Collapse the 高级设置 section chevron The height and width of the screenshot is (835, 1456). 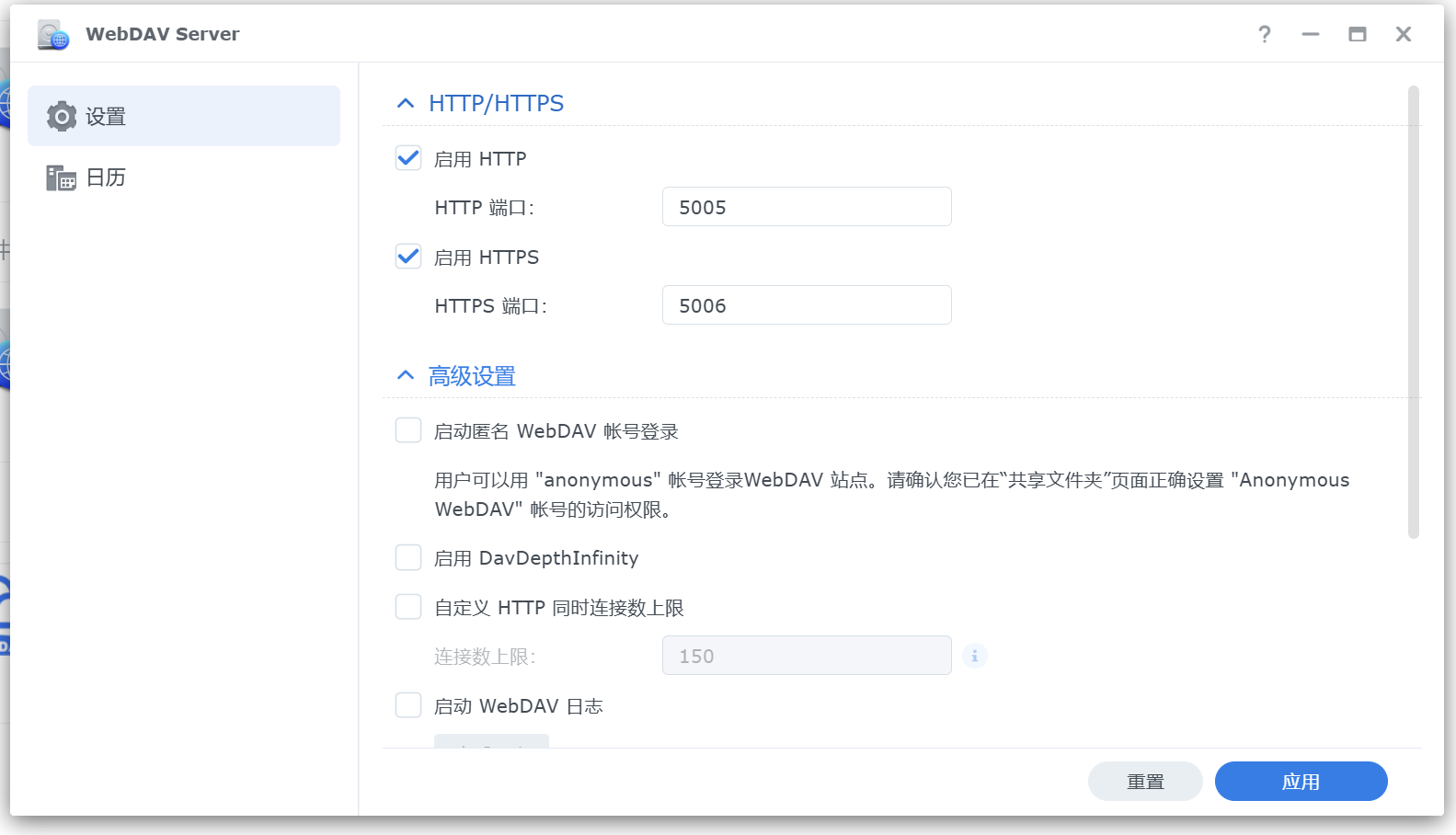tap(406, 375)
